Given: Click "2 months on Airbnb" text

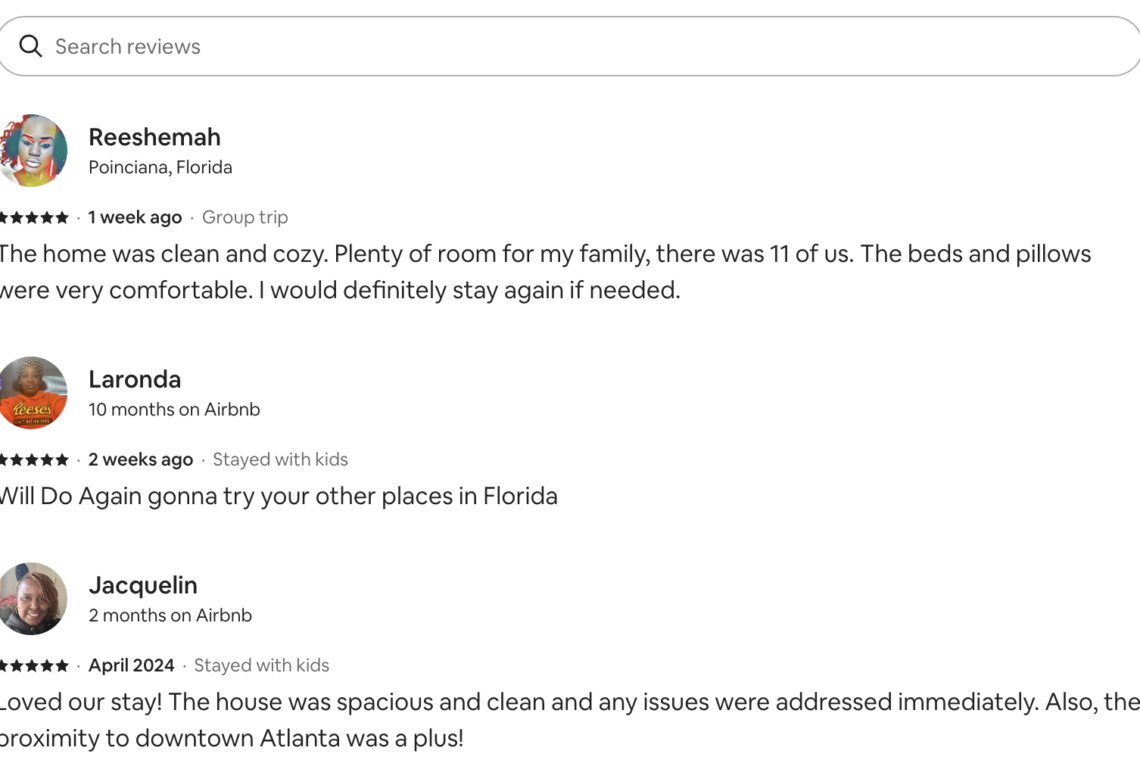Looking at the screenshot, I should click(170, 615).
